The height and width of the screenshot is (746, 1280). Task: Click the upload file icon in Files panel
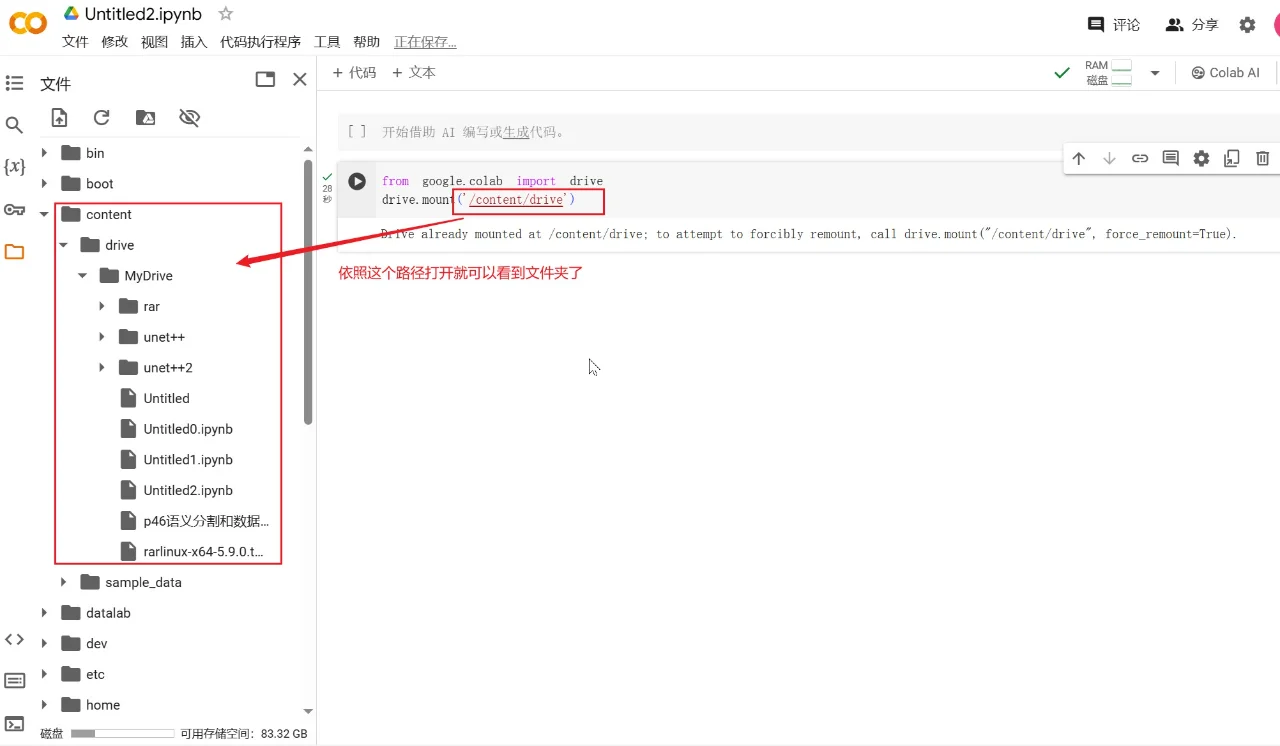pos(60,118)
